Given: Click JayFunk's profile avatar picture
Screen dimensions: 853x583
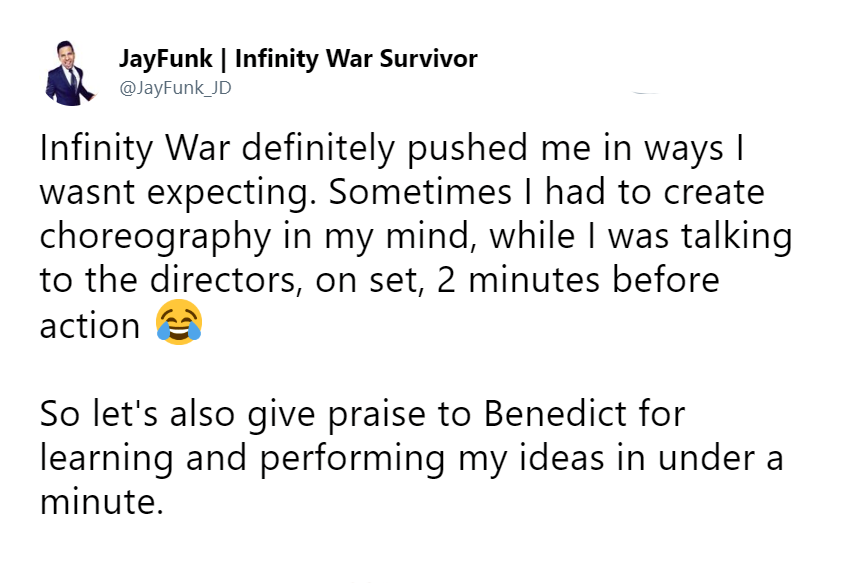Looking at the screenshot, I should tap(70, 73).
